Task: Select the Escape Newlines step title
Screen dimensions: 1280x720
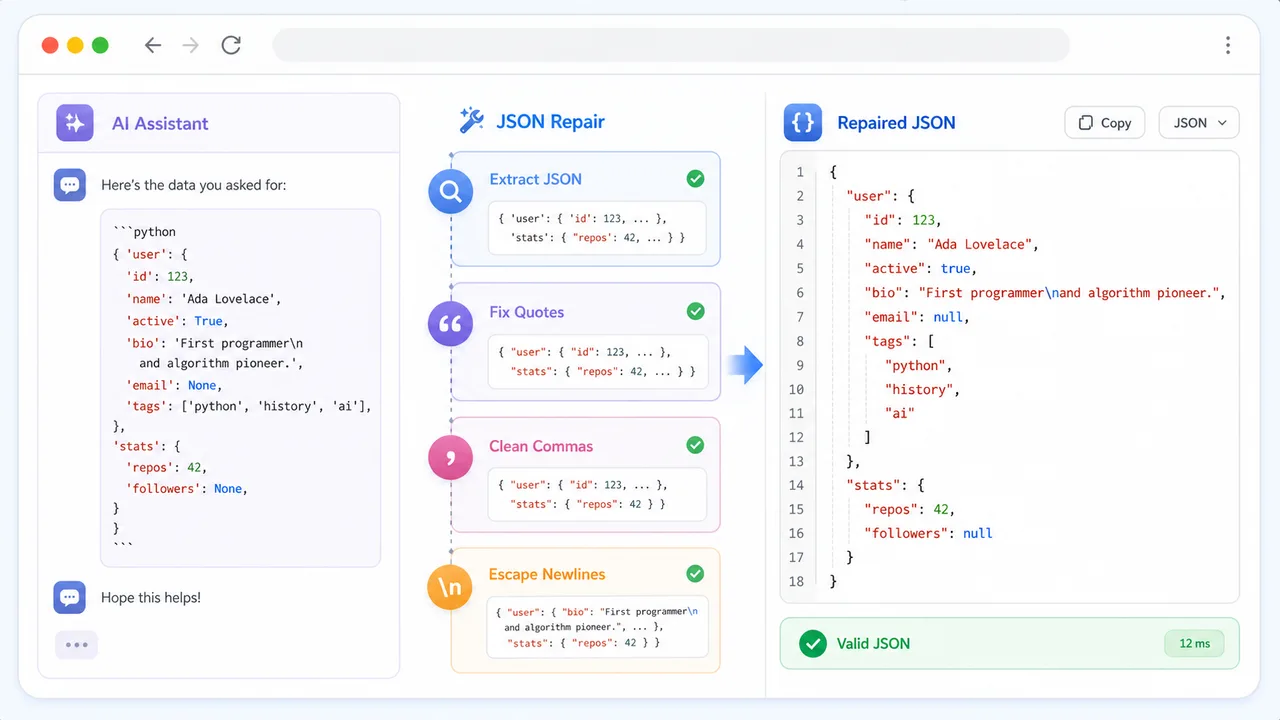Action: coord(547,574)
